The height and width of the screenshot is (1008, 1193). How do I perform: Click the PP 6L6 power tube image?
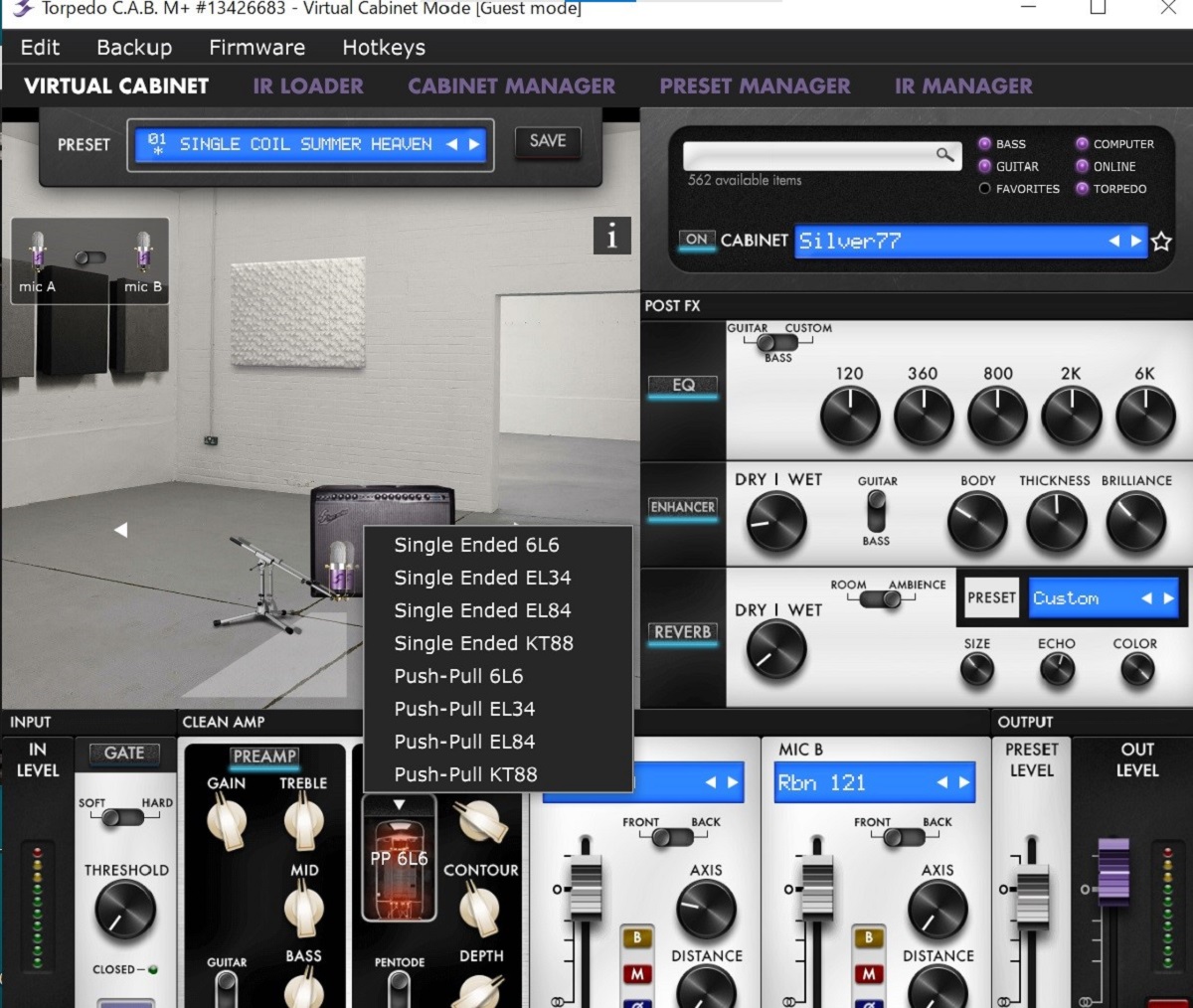[x=399, y=860]
